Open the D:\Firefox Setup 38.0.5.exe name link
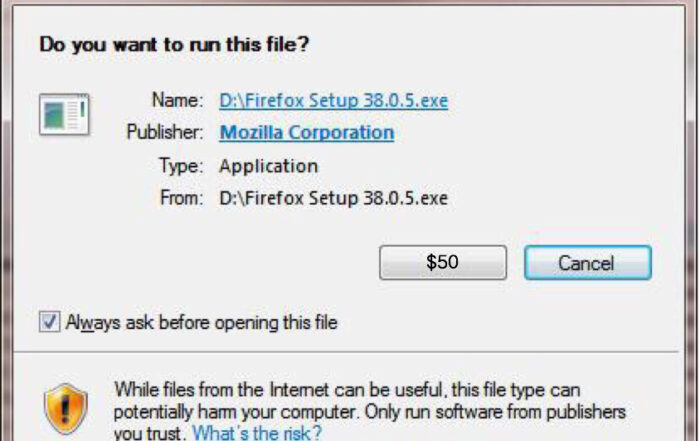 (x=333, y=100)
